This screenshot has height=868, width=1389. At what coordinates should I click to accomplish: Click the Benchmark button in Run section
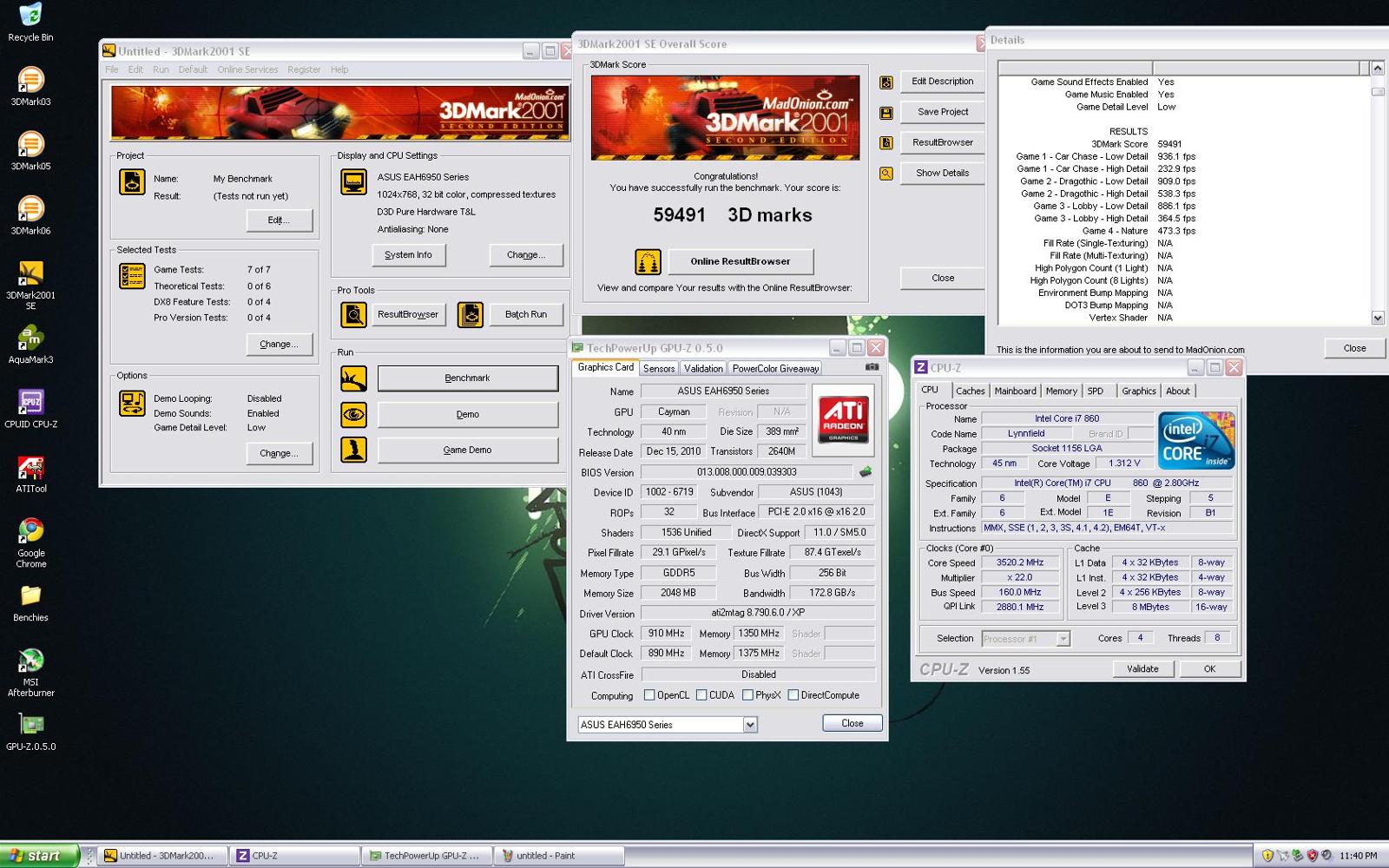click(x=467, y=378)
